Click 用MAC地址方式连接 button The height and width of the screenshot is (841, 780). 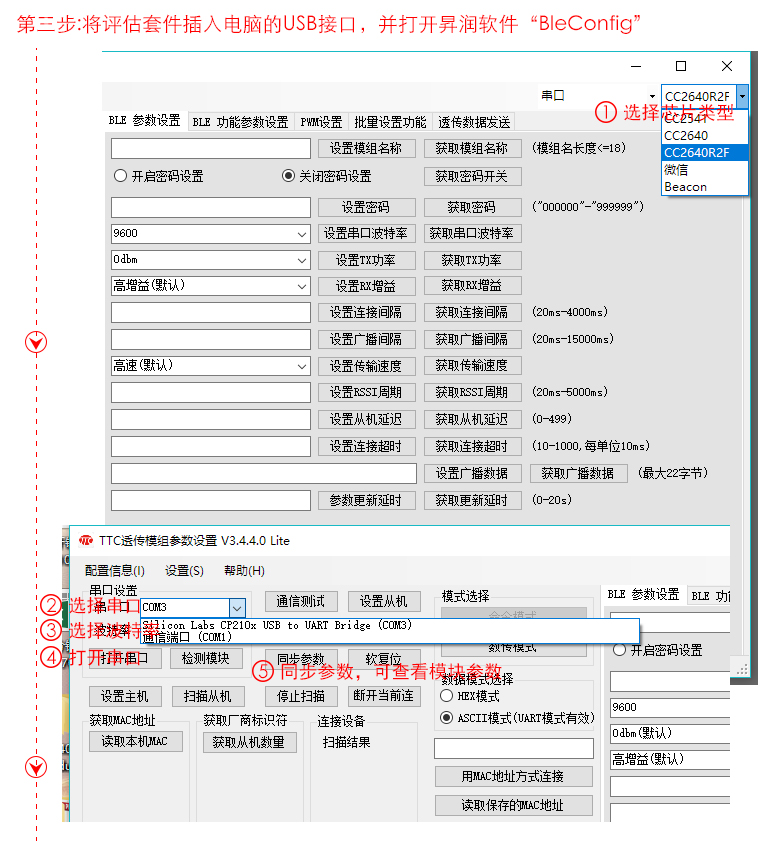pyautogui.click(x=513, y=777)
